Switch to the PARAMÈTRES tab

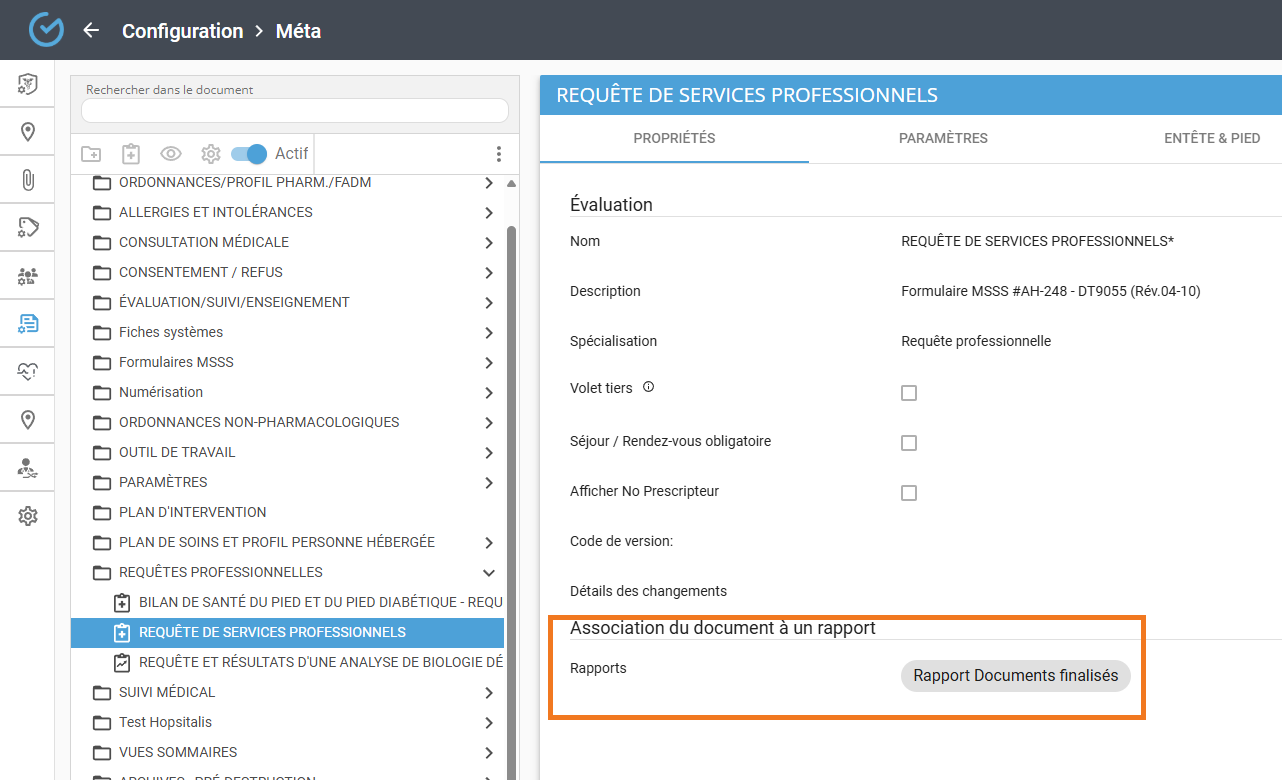(943, 138)
